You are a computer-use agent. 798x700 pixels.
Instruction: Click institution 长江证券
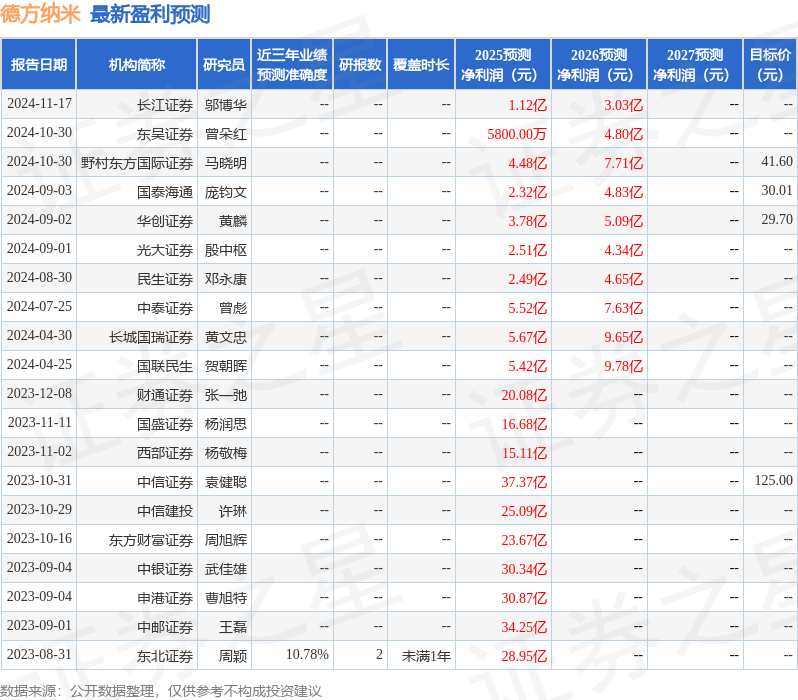[165, 105]
